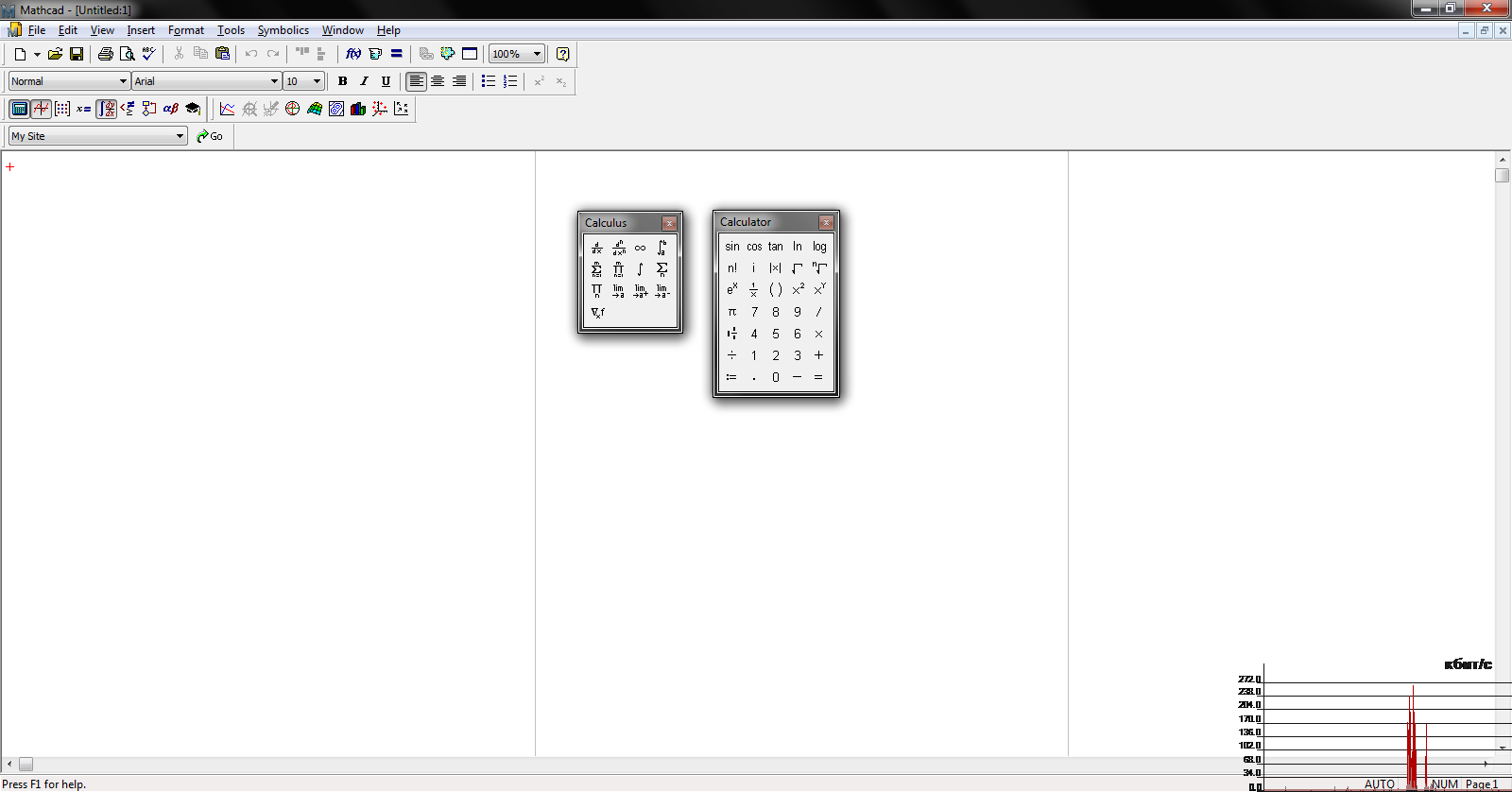Screen dimensions: 1512x792
Task: Open the Tools menu
Action: tap(231, 30)
